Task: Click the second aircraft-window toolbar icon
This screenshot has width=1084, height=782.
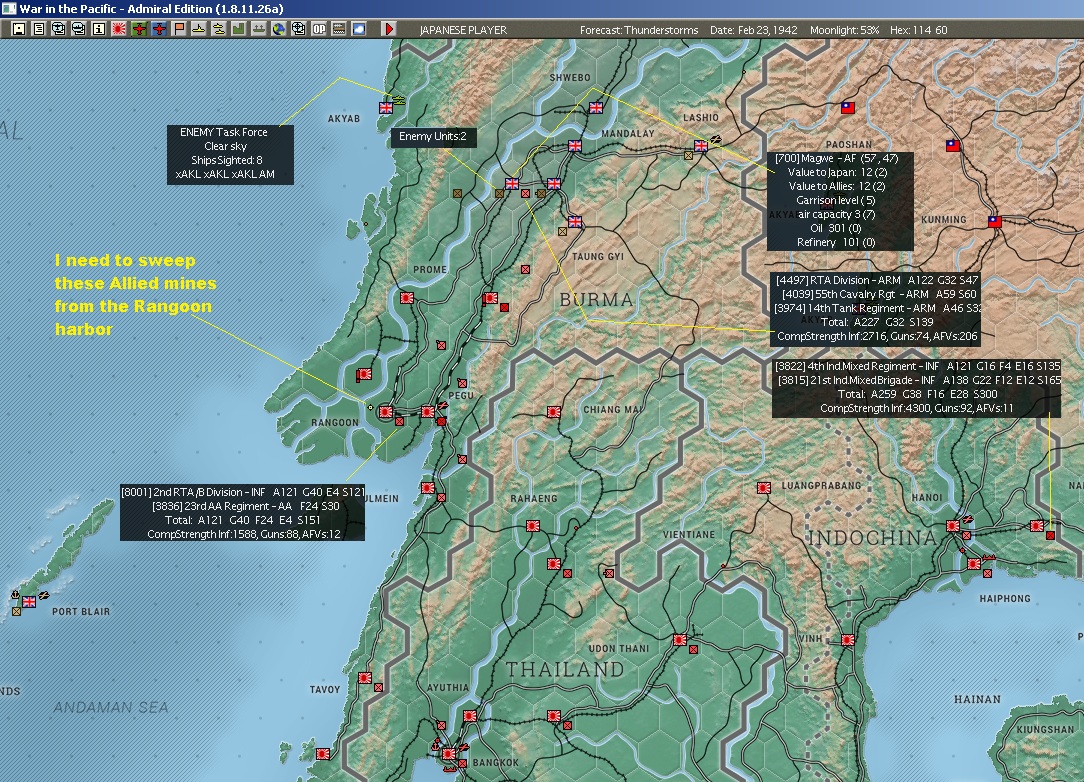Action: point(79,29)
